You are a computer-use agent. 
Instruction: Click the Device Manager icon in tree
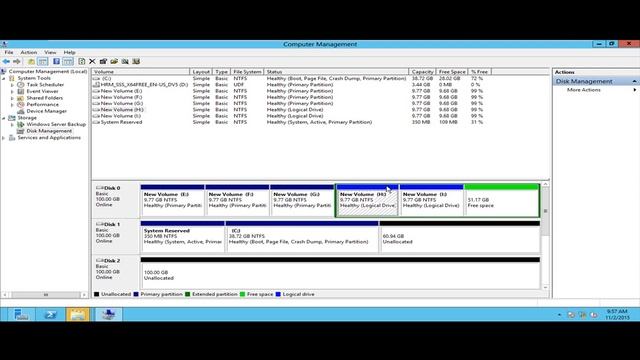pos(21,111)
